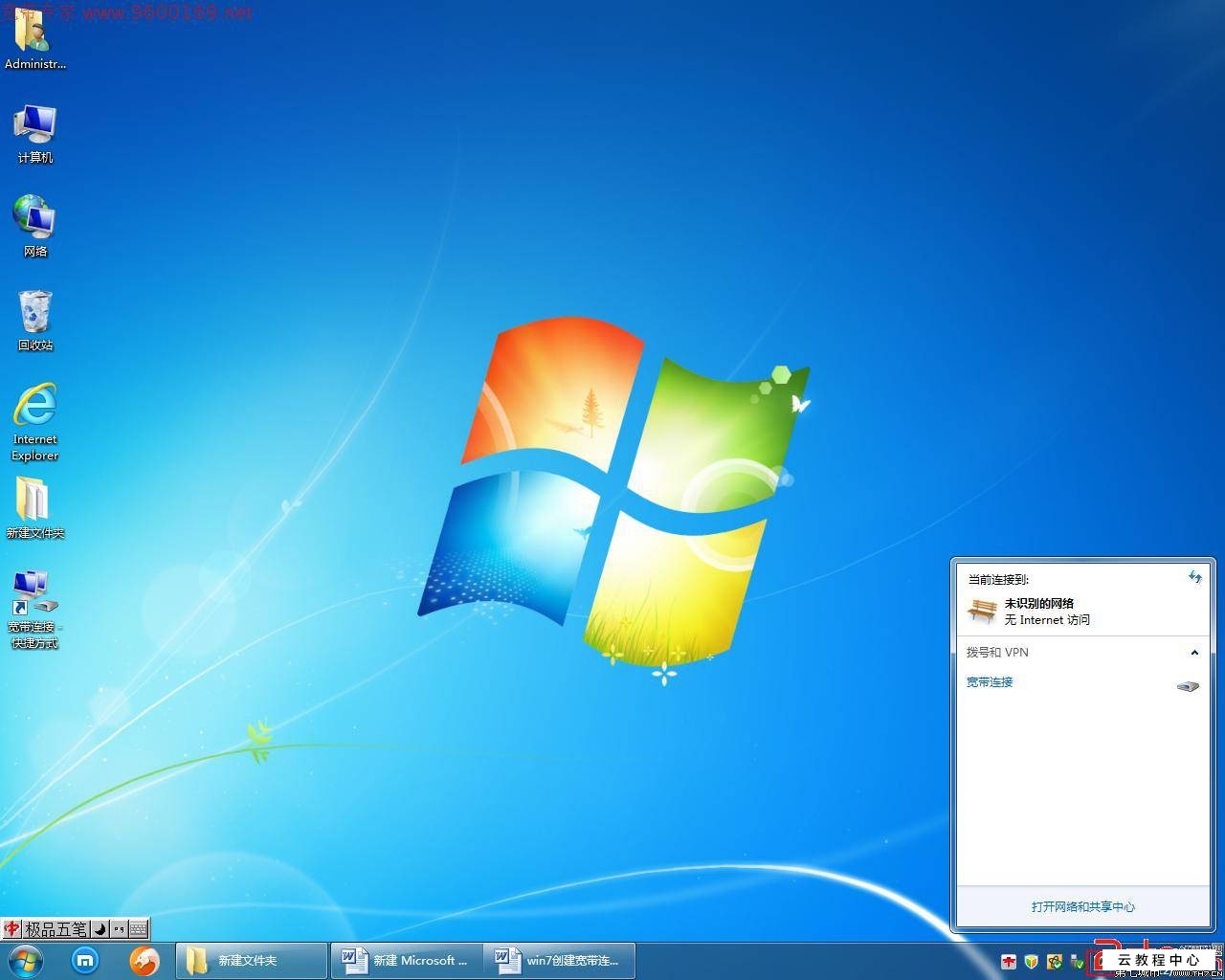
Task: Launch the orange leopard browser from taskbar
Action: pos(145,960)
